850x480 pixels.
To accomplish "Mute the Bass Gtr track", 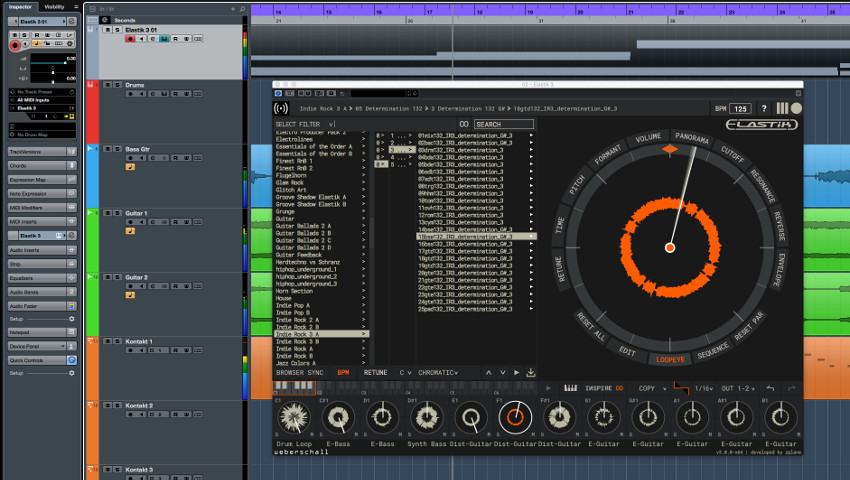I will tap(107, 149).
